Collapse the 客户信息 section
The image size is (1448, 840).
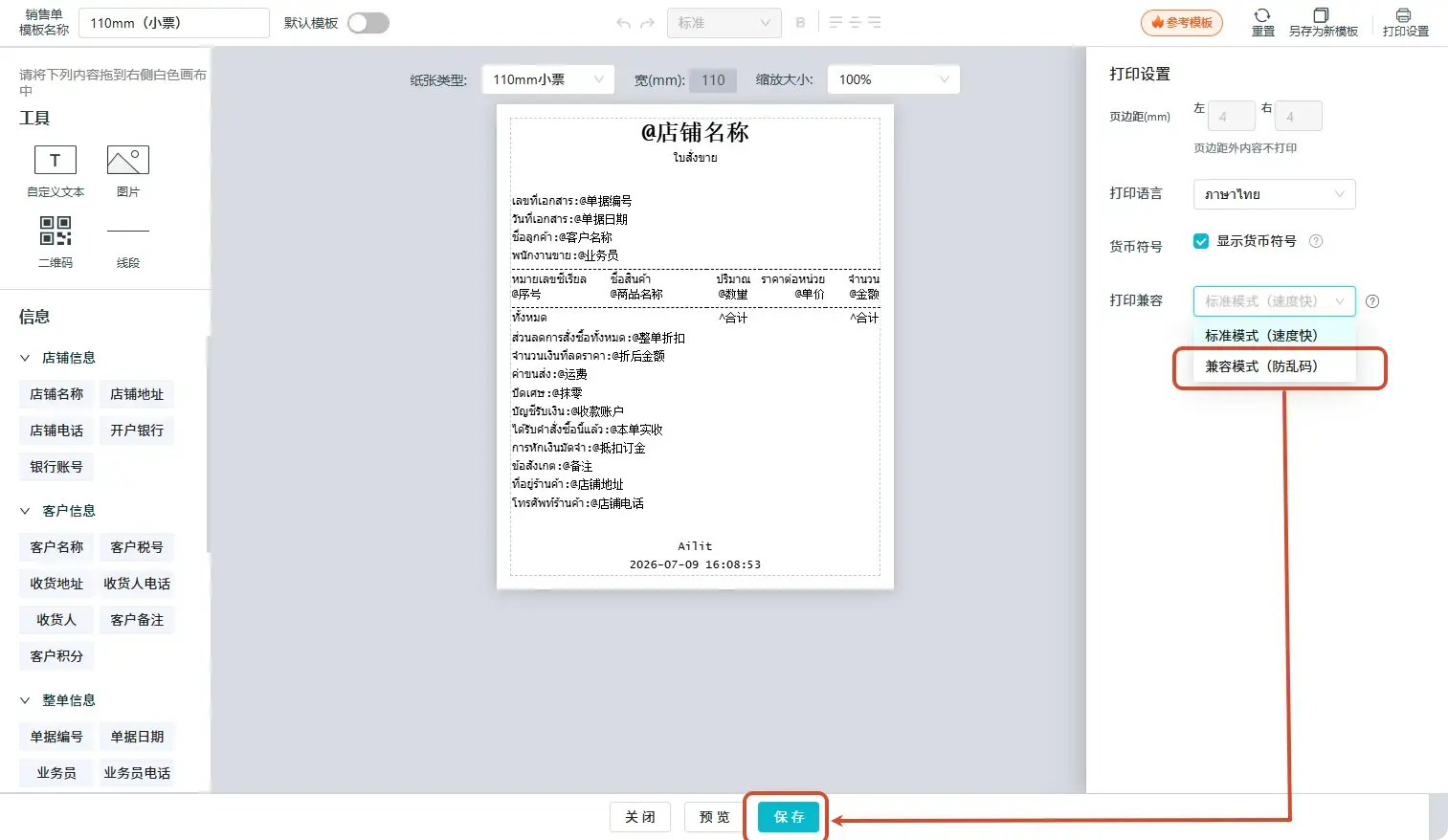point(25,511)
